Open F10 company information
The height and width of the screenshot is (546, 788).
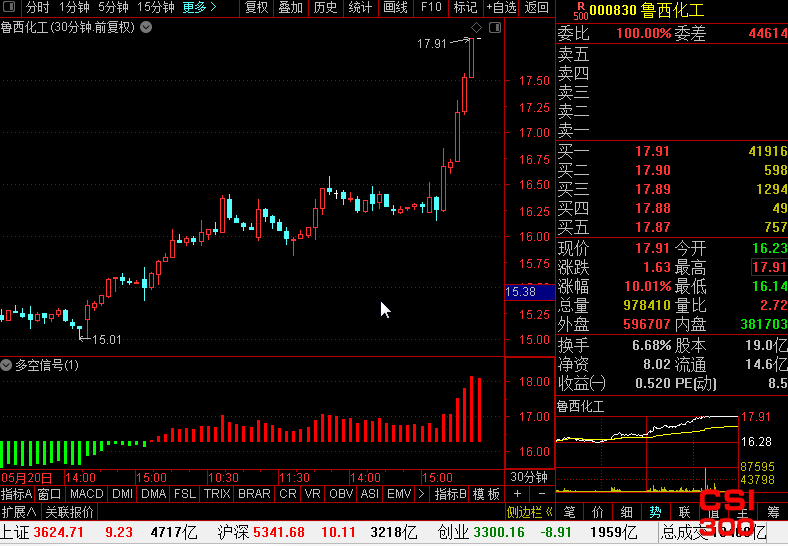431,7
